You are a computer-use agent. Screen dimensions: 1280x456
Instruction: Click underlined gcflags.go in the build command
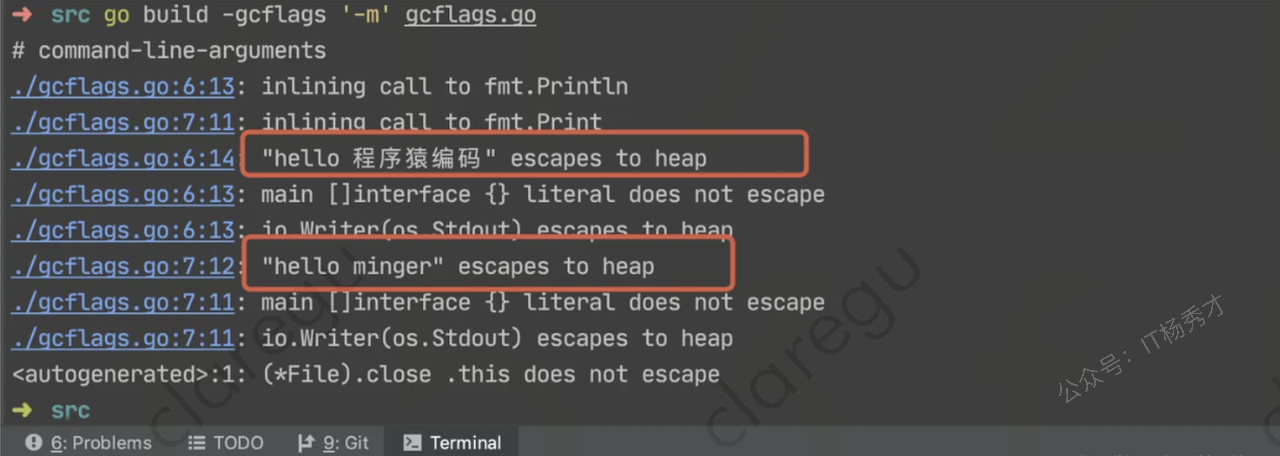(470, 17)
